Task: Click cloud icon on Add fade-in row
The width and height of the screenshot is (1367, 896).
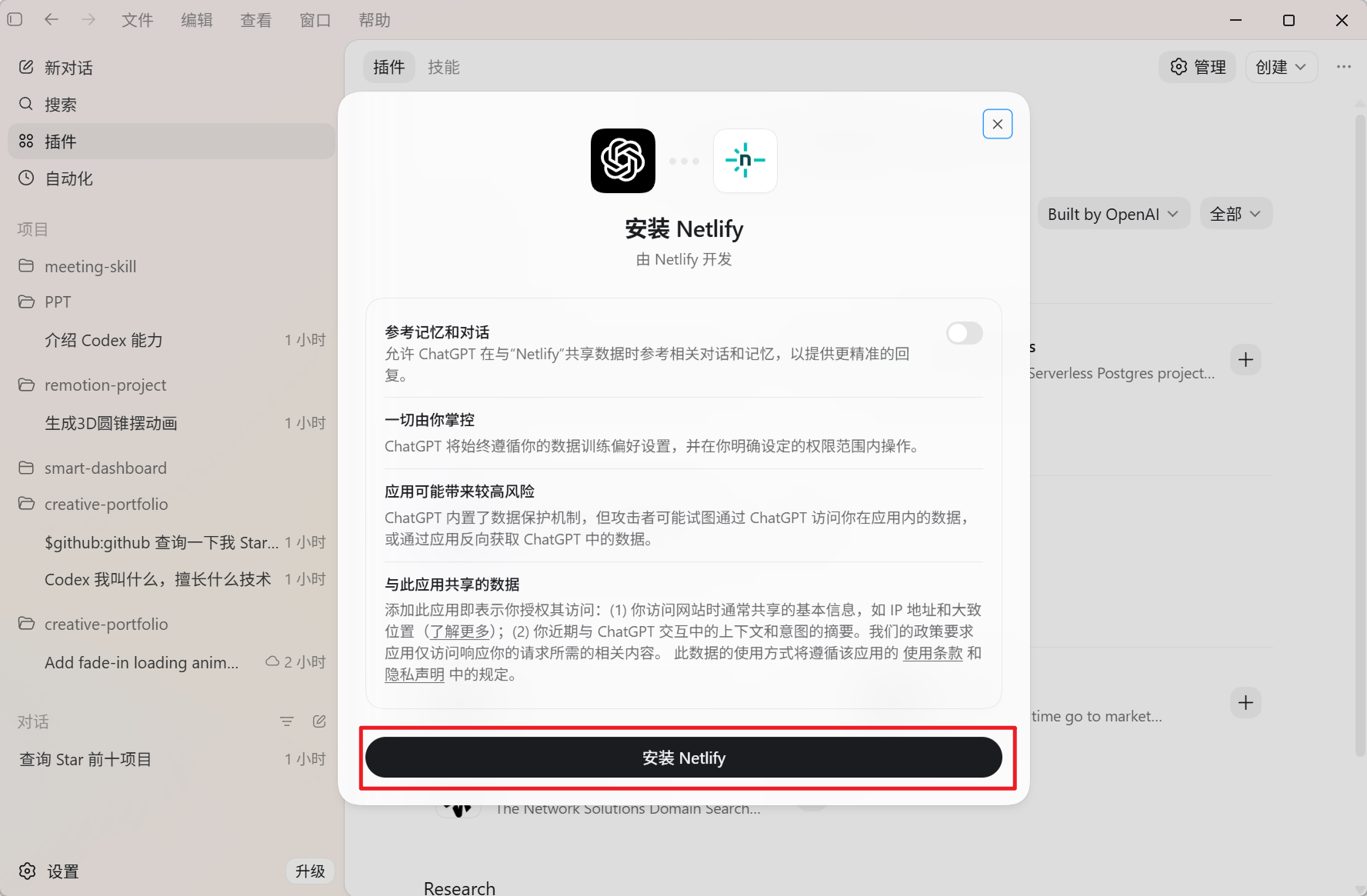Action: (x=272, y=661)
